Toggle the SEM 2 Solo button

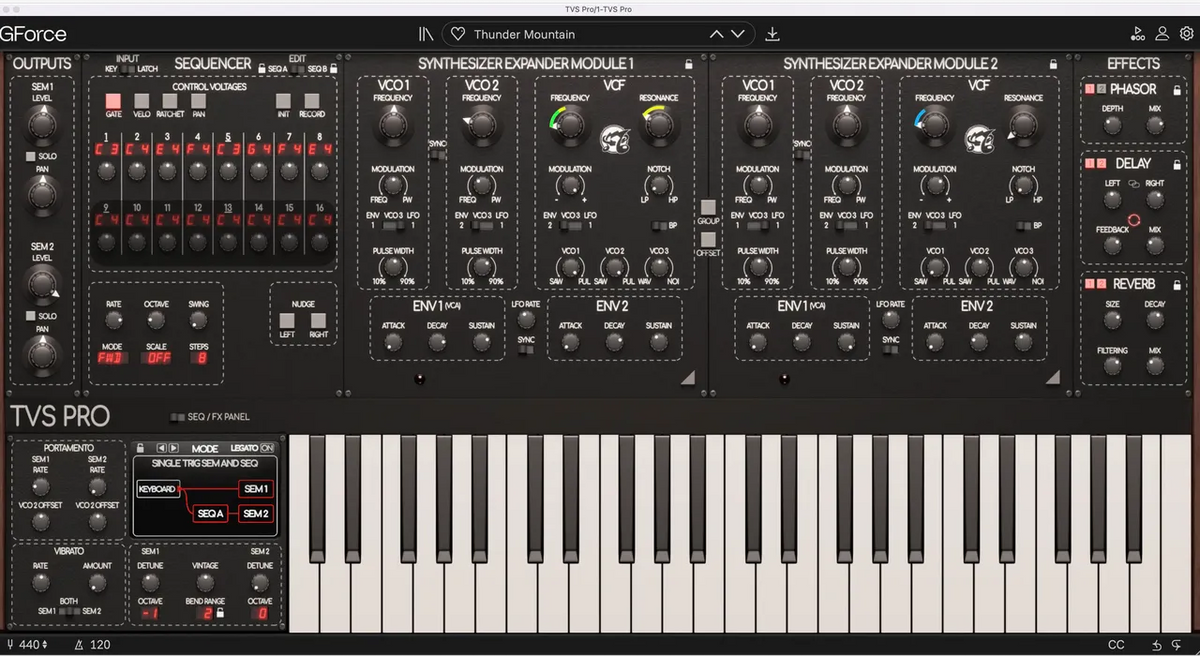pyautogui.click(x=30, y=316)
